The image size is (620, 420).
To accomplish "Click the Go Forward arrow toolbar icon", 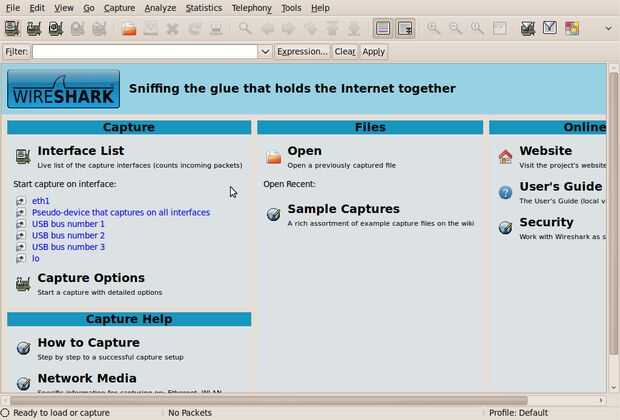I will 289,28.
